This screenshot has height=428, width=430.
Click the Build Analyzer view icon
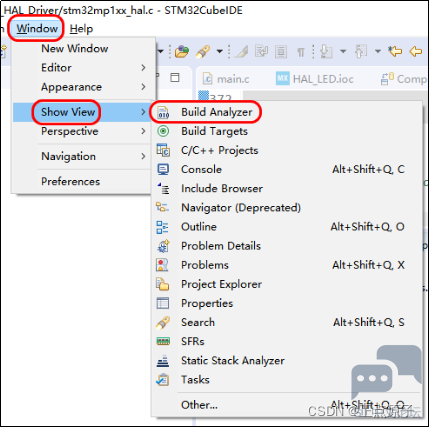pos(163,113)
